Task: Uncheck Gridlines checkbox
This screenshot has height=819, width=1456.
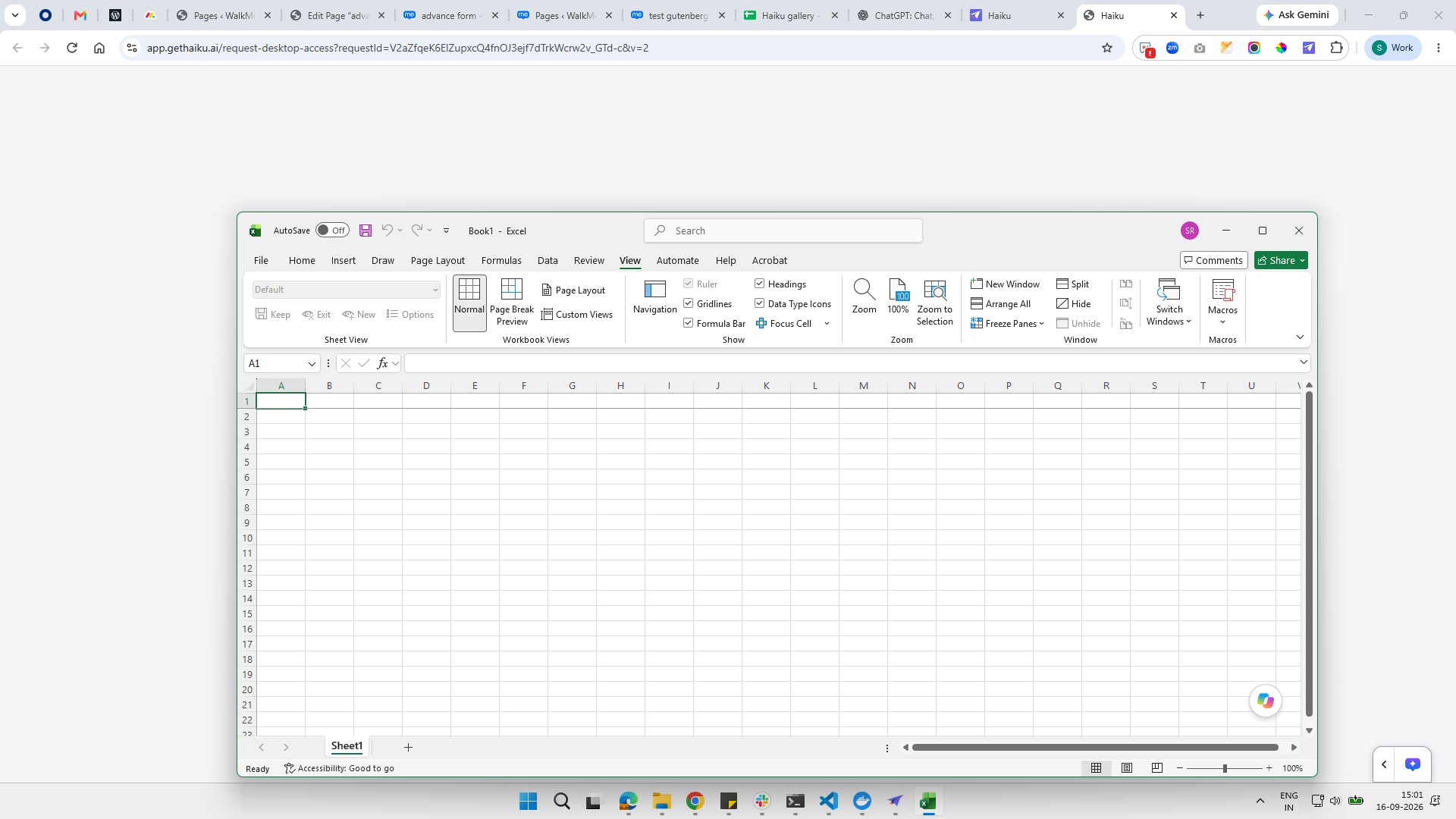Action: pyautogui.click(x=689, y=303)
